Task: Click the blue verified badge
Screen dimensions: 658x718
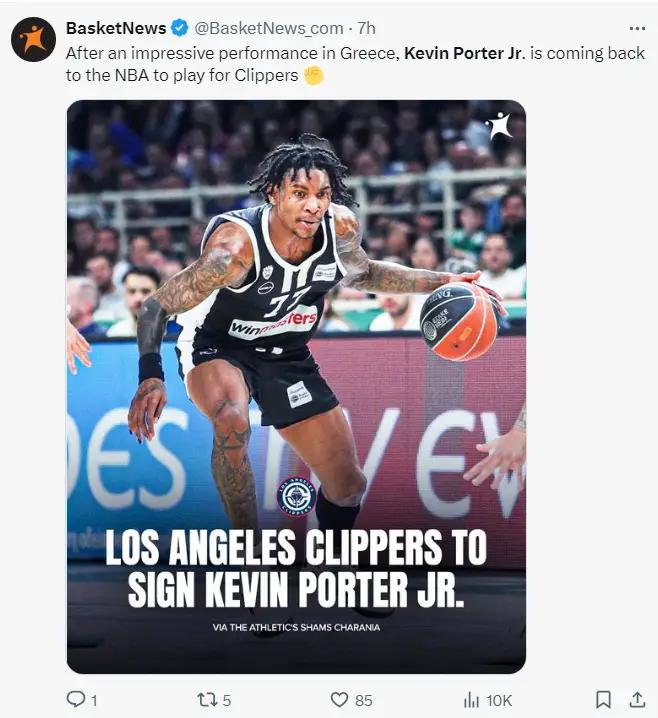Action: pos(179,28)
